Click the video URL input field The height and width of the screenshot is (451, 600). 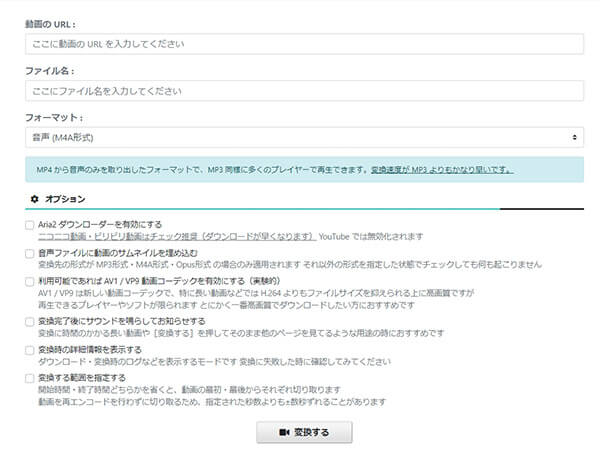(304, 44)
